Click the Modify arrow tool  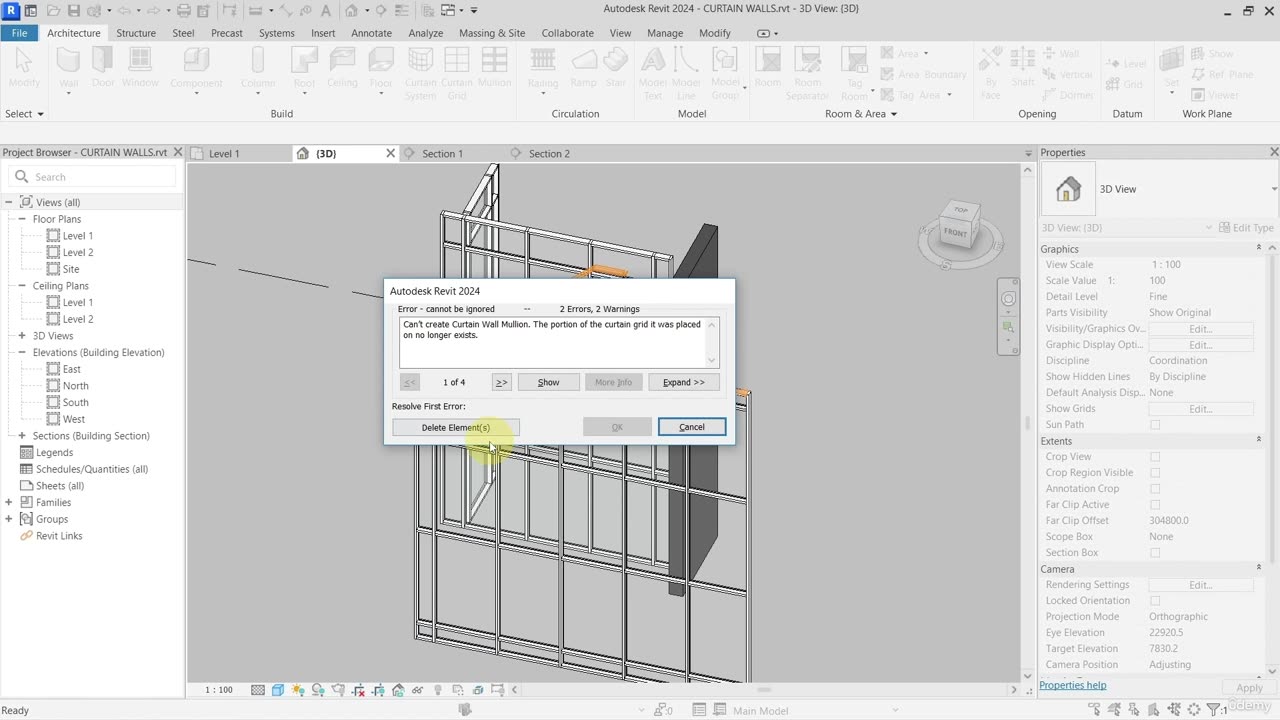point(24,68)
